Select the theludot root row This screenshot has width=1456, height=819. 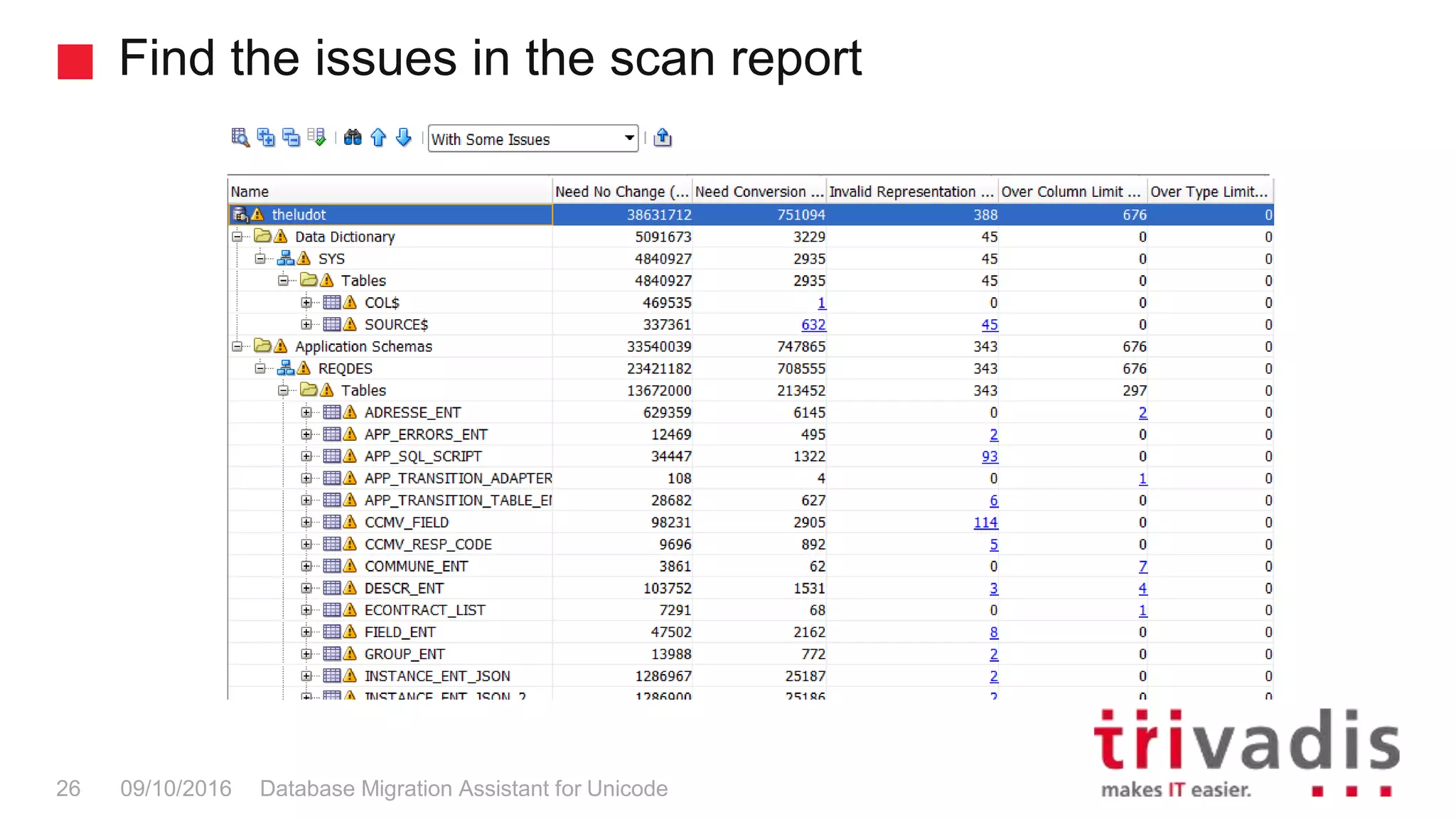pyautogui.click(x=751, y=215)
